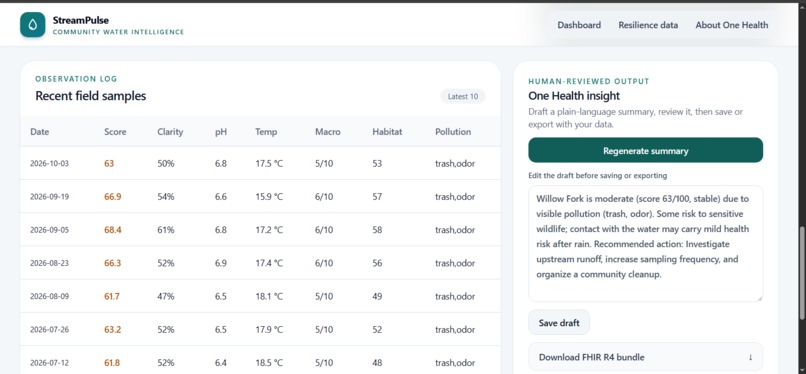Select the 2026-09-05 date cell
The width and height of the screenshot is (806, 374).
49,230
